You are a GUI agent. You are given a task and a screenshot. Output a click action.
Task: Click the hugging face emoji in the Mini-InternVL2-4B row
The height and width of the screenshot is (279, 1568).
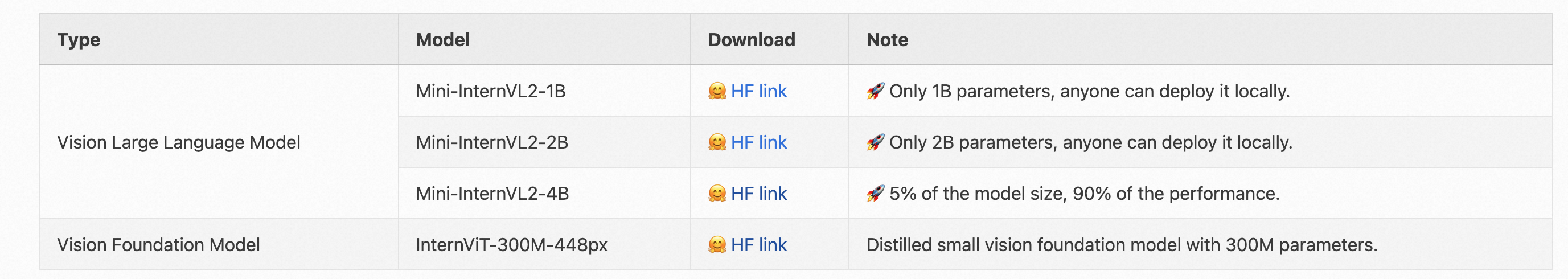[717, 194]
